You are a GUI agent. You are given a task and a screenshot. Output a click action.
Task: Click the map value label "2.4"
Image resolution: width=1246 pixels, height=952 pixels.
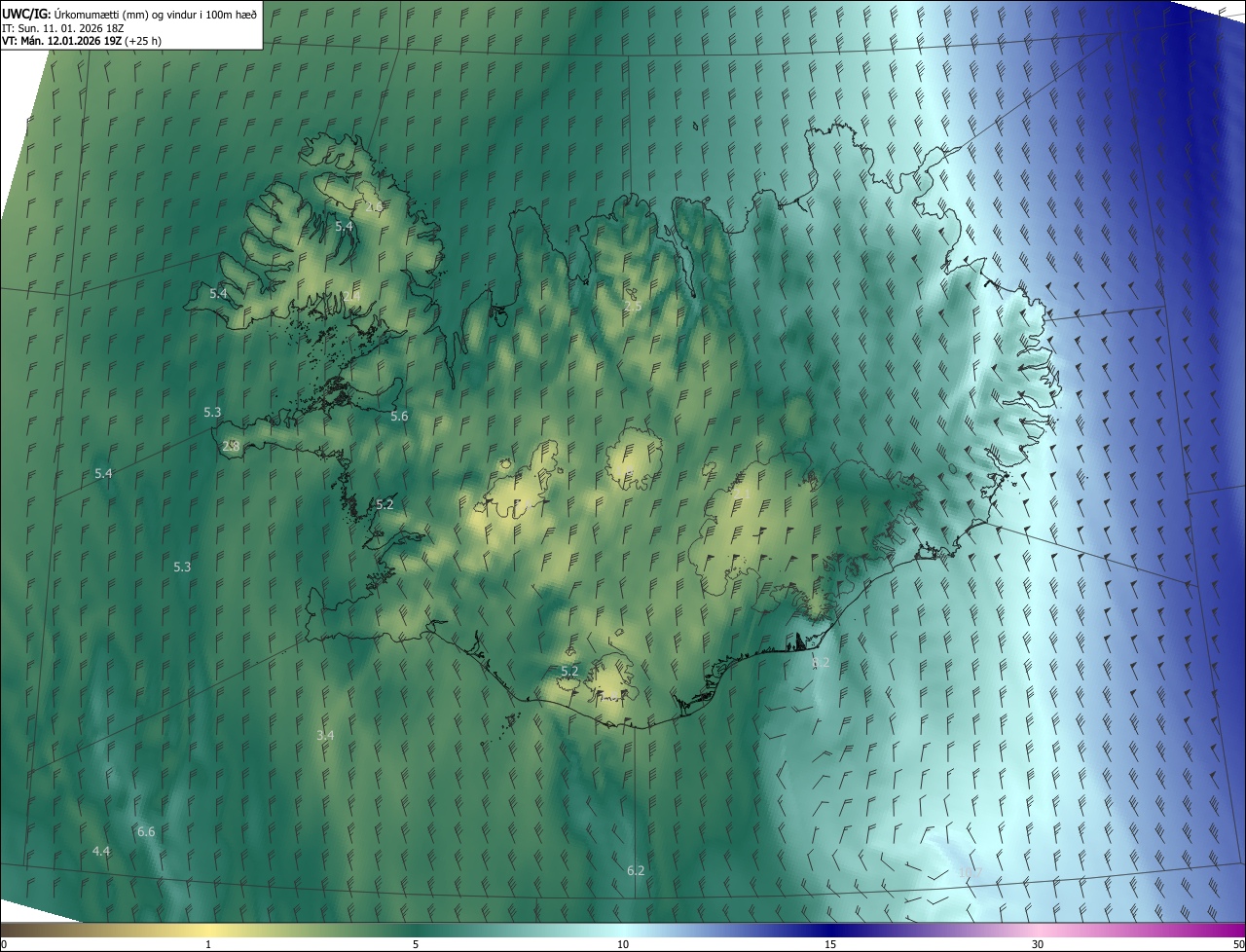coord(350,295)
